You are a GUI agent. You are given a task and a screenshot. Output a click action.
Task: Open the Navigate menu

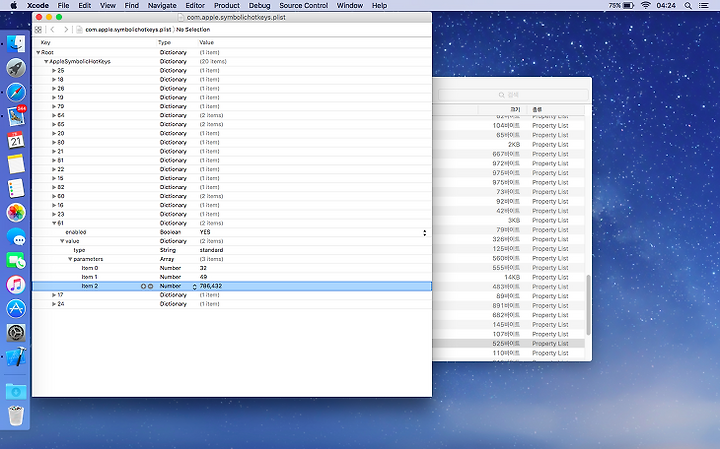click(x=162, y=6)
